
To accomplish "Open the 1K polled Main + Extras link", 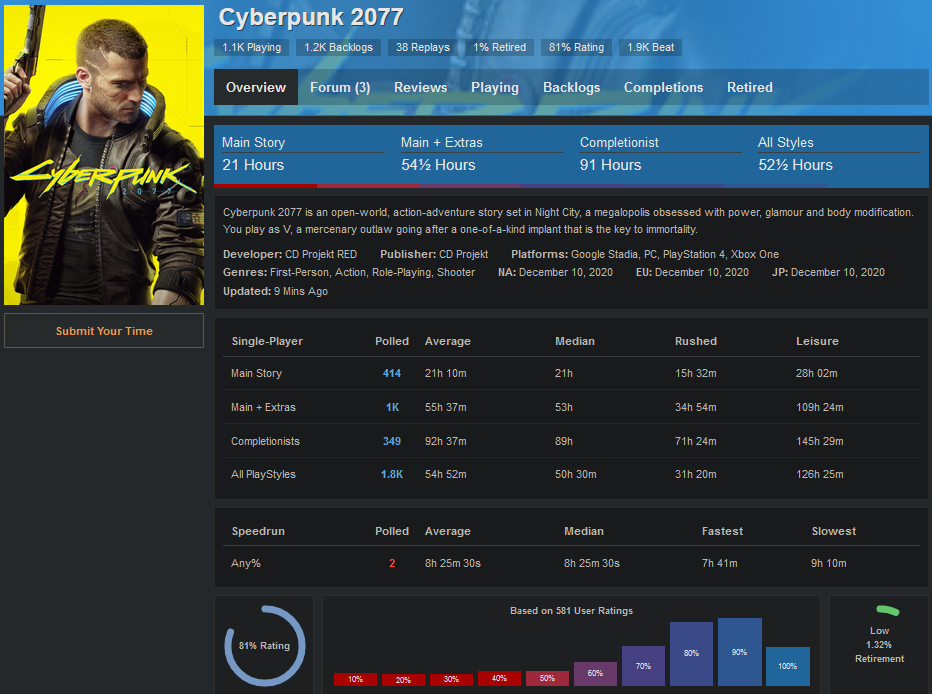I will pyautogui.click(x=392, y=407).
